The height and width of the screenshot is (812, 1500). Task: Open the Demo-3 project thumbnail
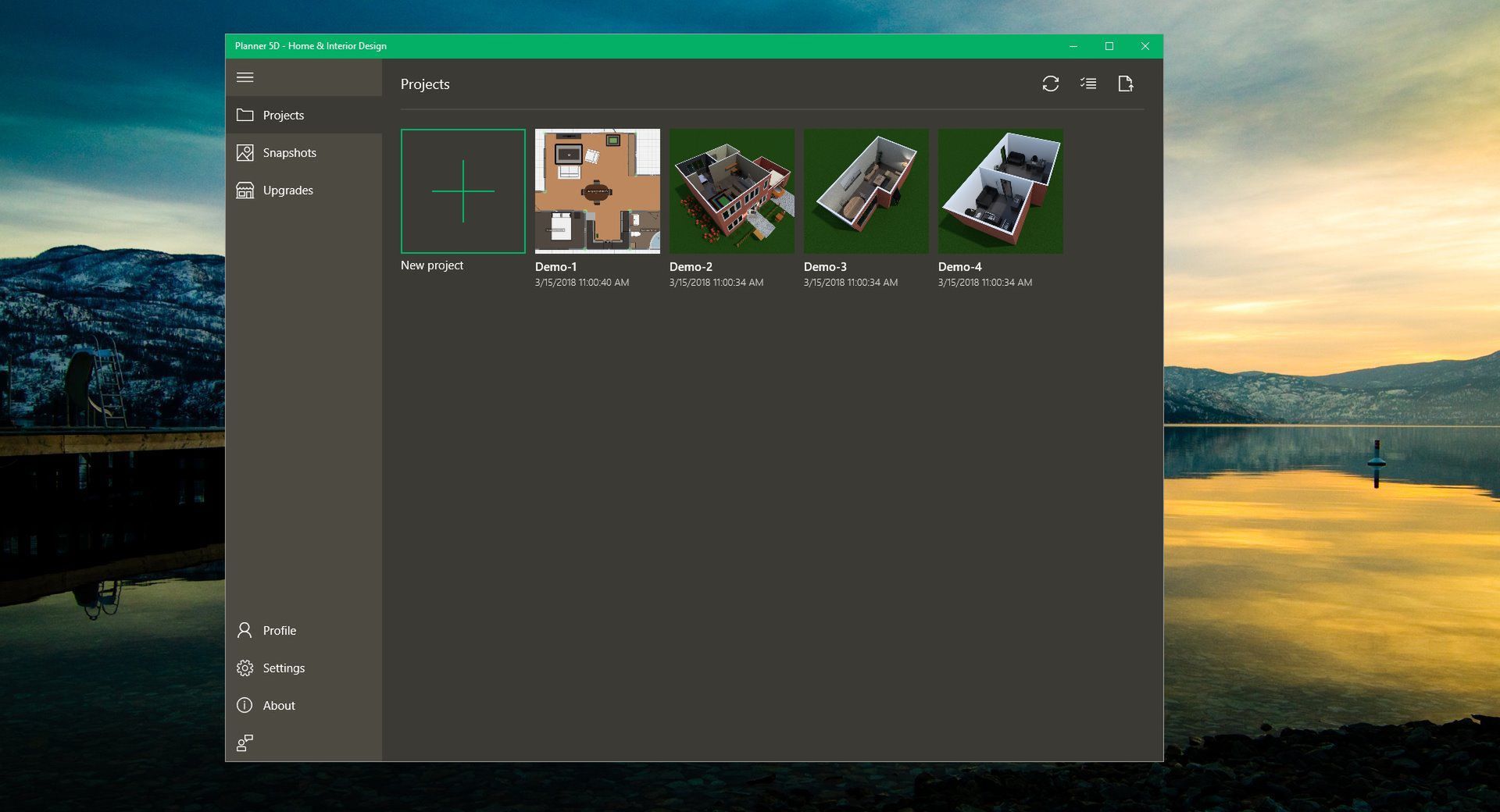pyautogui.click(x=866, y=191)
